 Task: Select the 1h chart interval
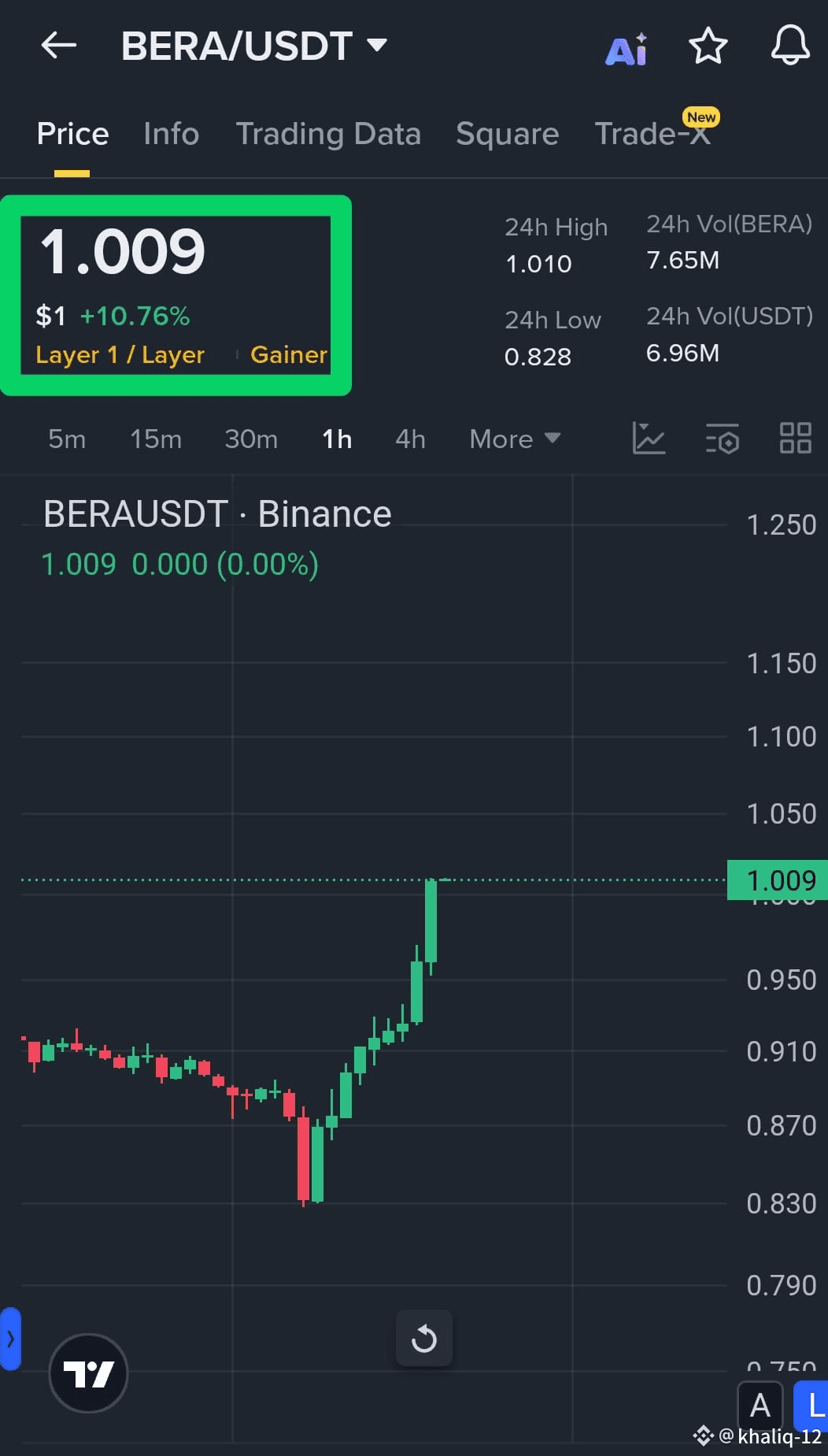pos(337,439)
